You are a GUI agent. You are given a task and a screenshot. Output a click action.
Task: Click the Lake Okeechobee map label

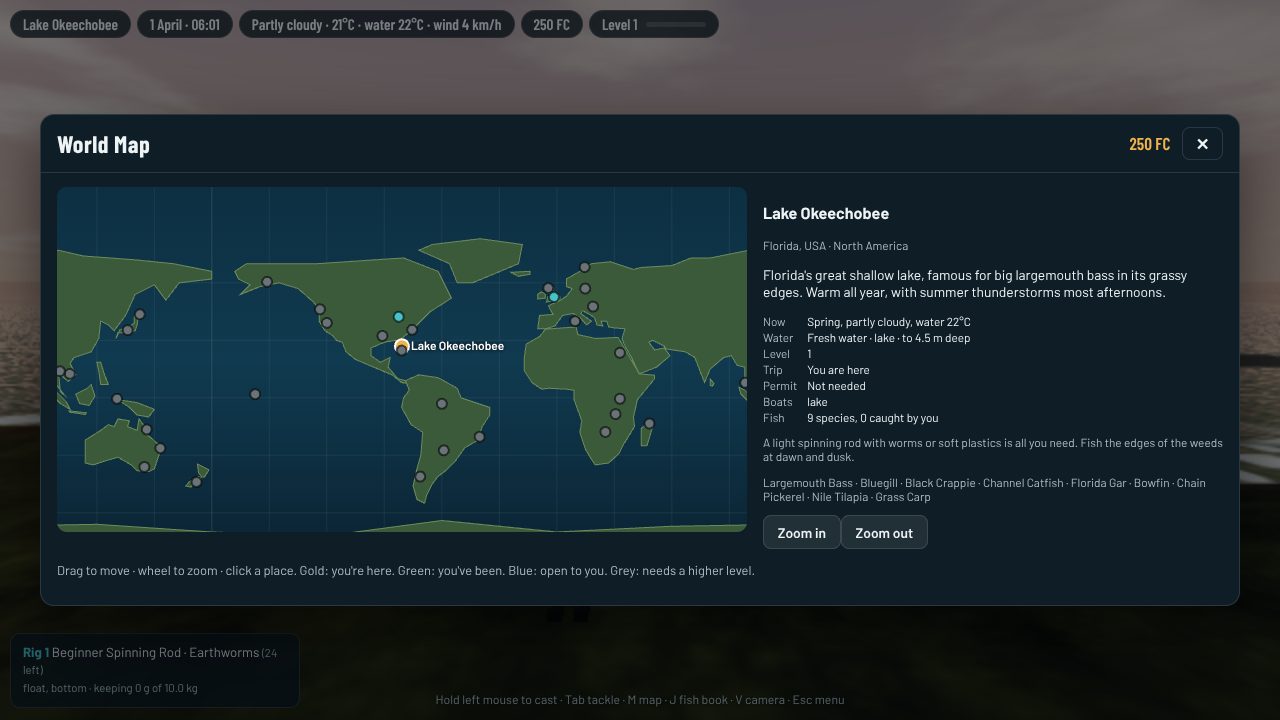(457, 346)
